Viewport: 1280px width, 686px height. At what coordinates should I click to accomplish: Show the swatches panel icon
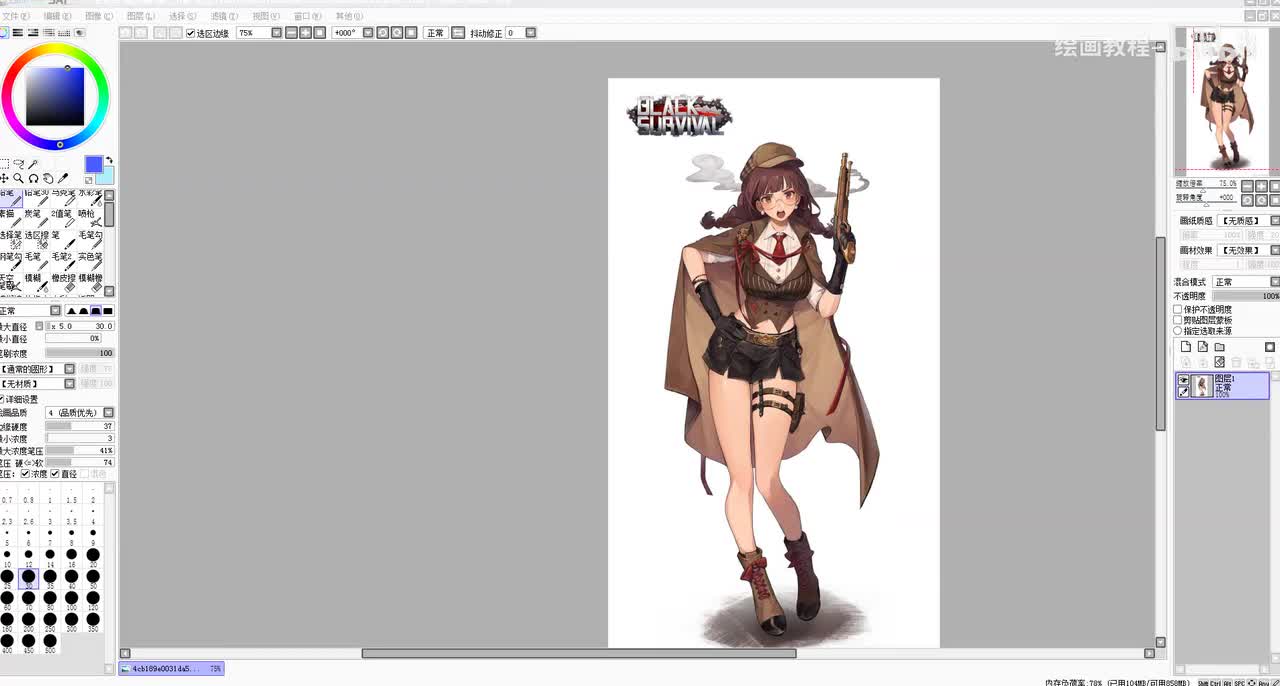tap(64, 33)
